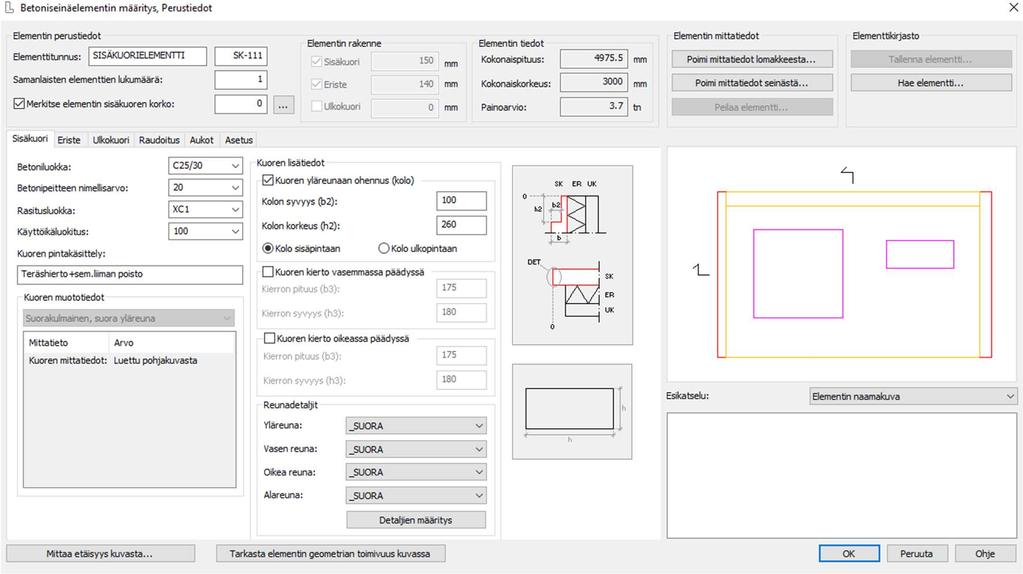The height and width of the screenshot is (574, 1023).
Task: Click the Elementtitunnus name field
Action: point(147,56)
